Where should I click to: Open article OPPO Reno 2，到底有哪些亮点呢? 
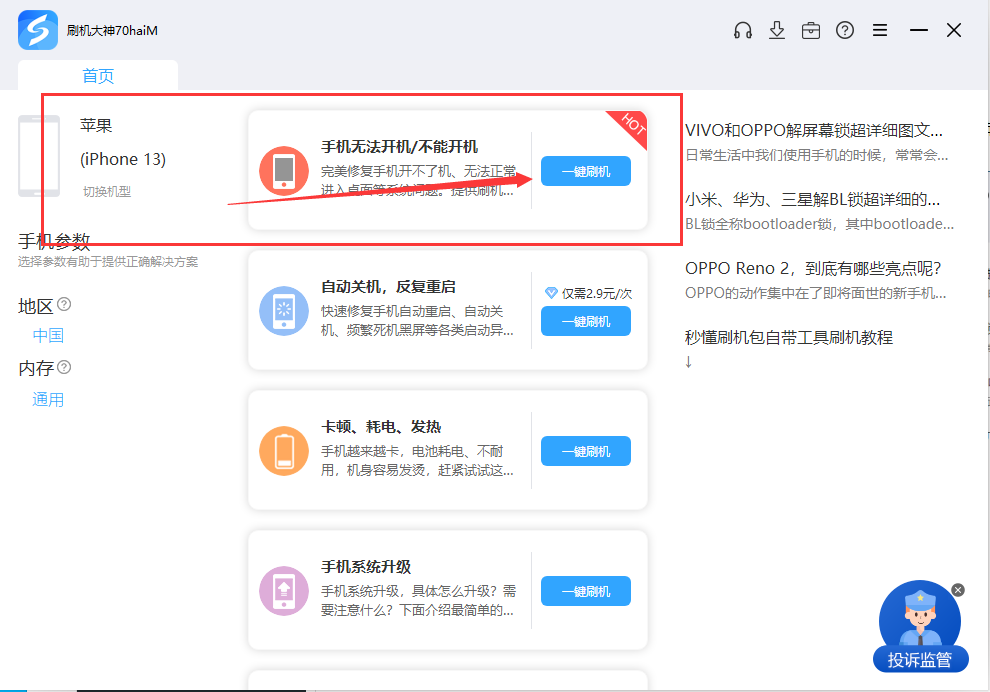(x=813, y=268)
